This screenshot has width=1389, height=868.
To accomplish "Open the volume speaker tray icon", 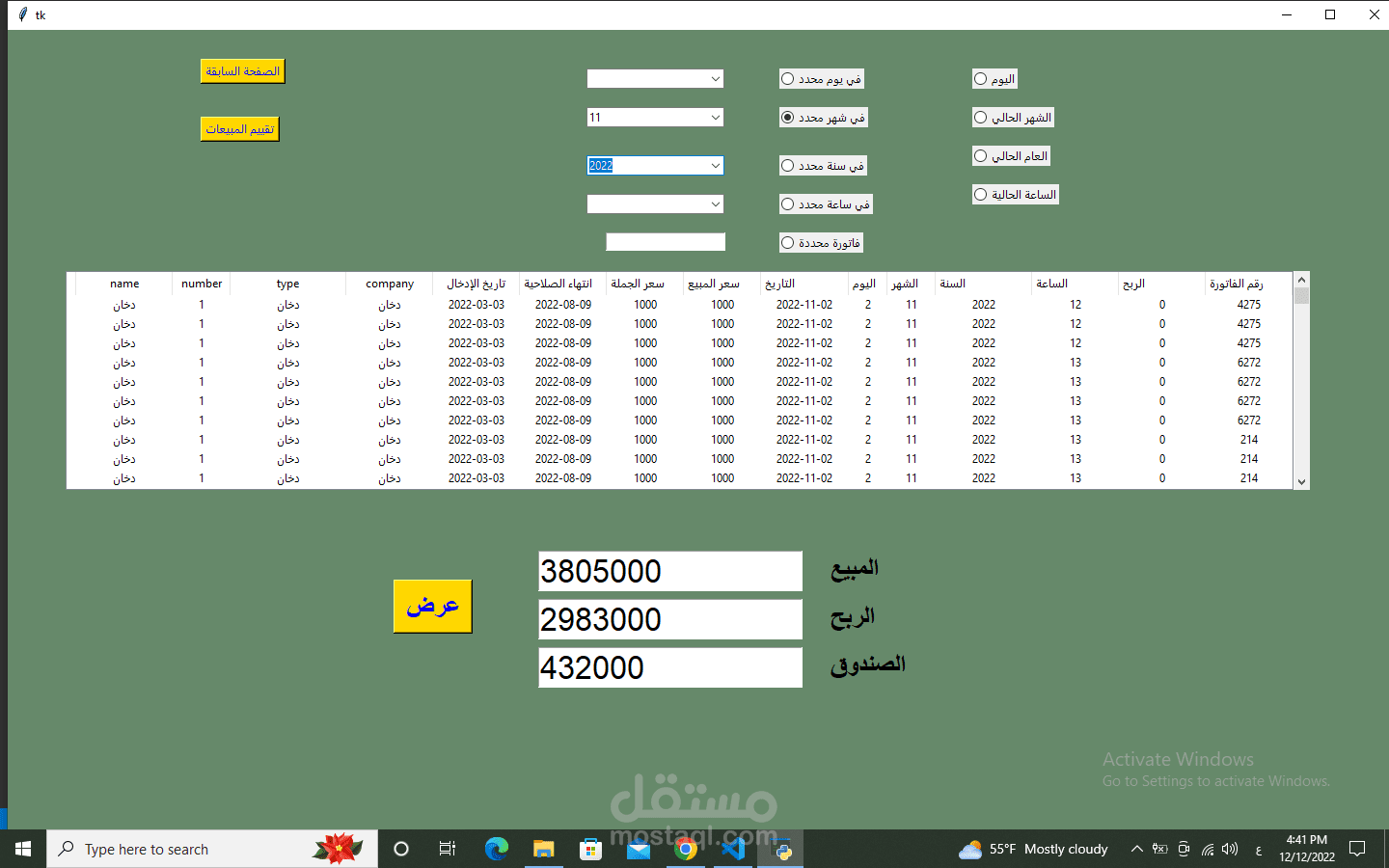I will point(1230,849).
